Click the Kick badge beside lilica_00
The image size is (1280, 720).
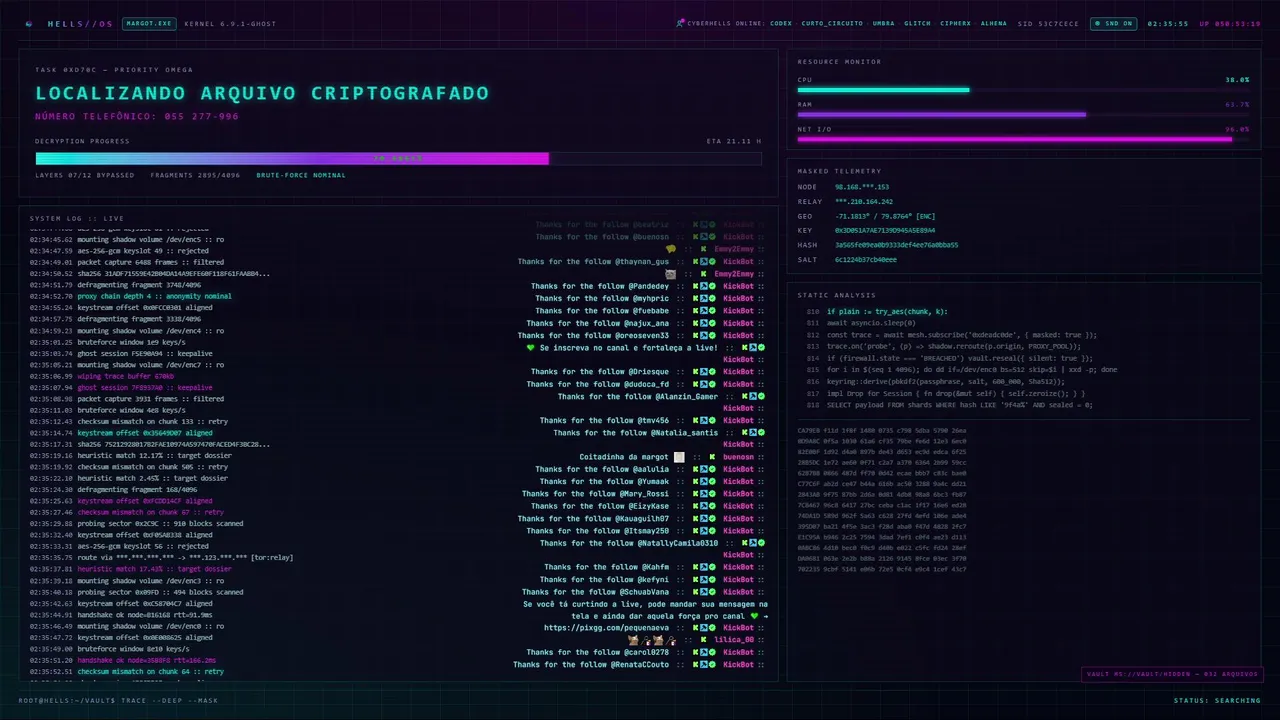coord(704,640)
